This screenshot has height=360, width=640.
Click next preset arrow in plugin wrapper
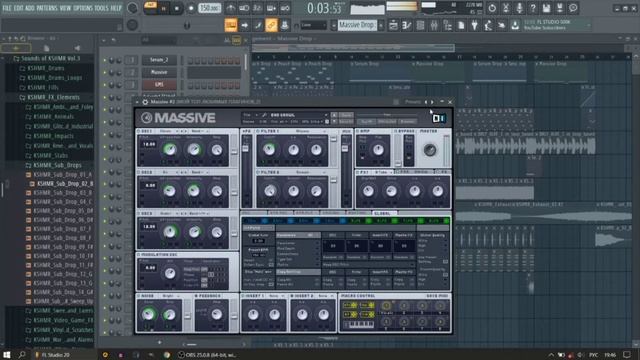[x=432, y=102]
